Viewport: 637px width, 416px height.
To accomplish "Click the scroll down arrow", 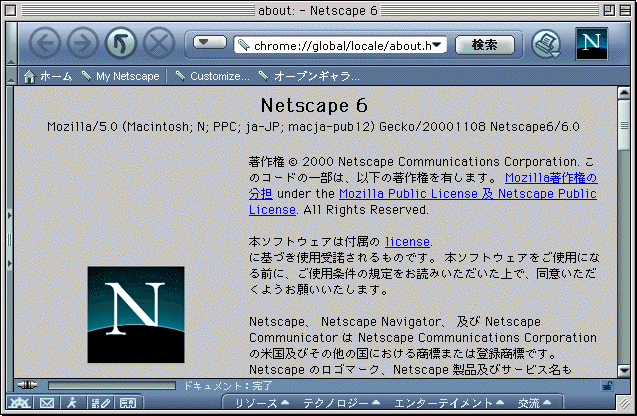I will pyautogui.click(x=624, y=370).
